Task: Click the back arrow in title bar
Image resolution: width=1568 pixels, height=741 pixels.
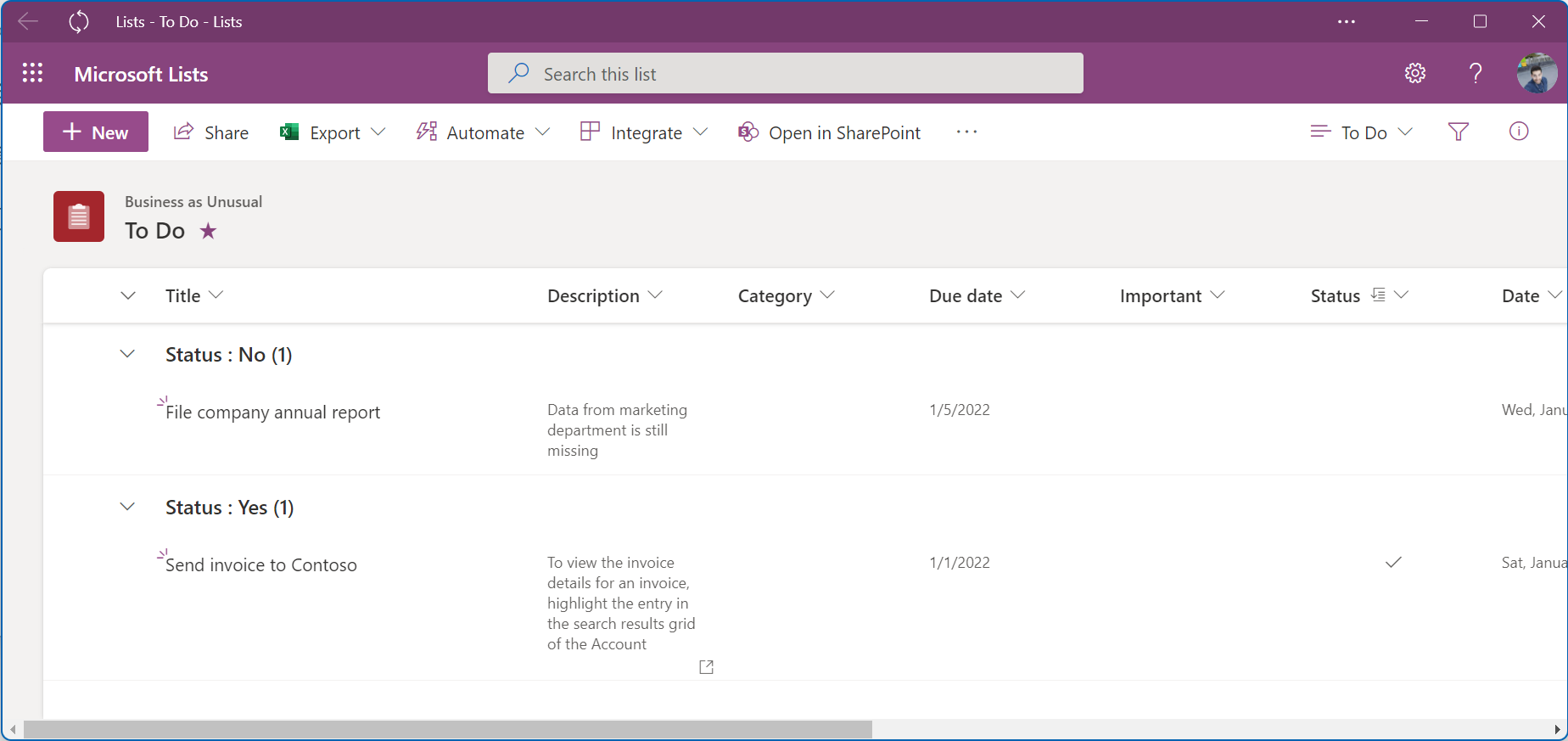Action: tap(28, 21)
